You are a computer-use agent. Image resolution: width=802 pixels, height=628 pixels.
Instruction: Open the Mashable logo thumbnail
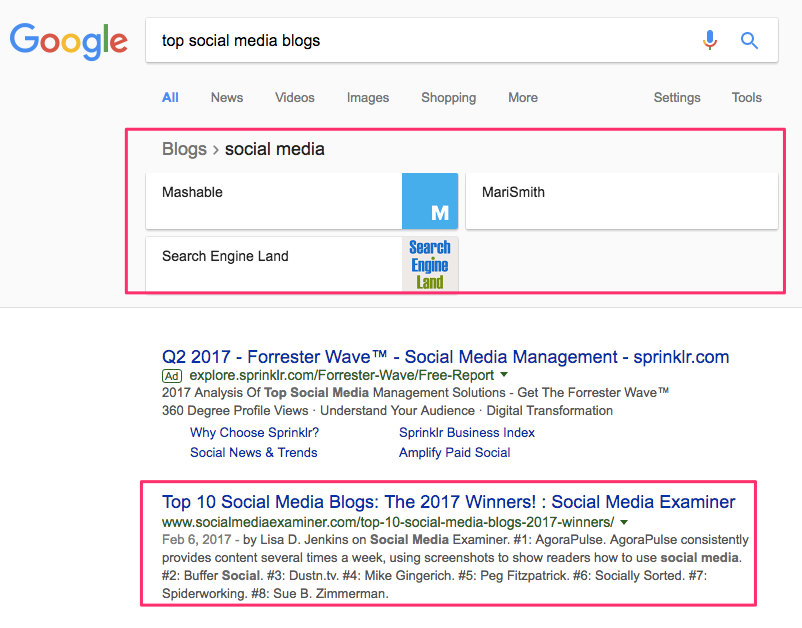pos(430,201)
